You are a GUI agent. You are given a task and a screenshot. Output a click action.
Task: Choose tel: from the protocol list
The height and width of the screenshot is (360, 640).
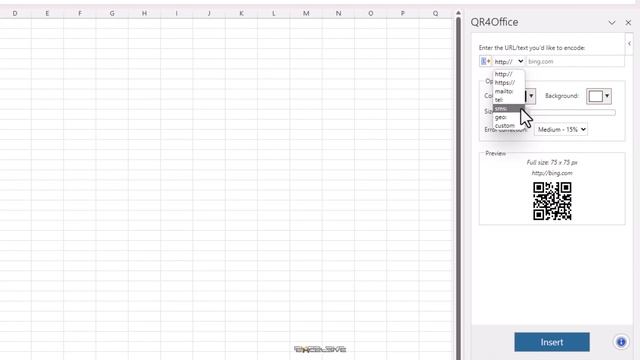[x=509, y=100]
